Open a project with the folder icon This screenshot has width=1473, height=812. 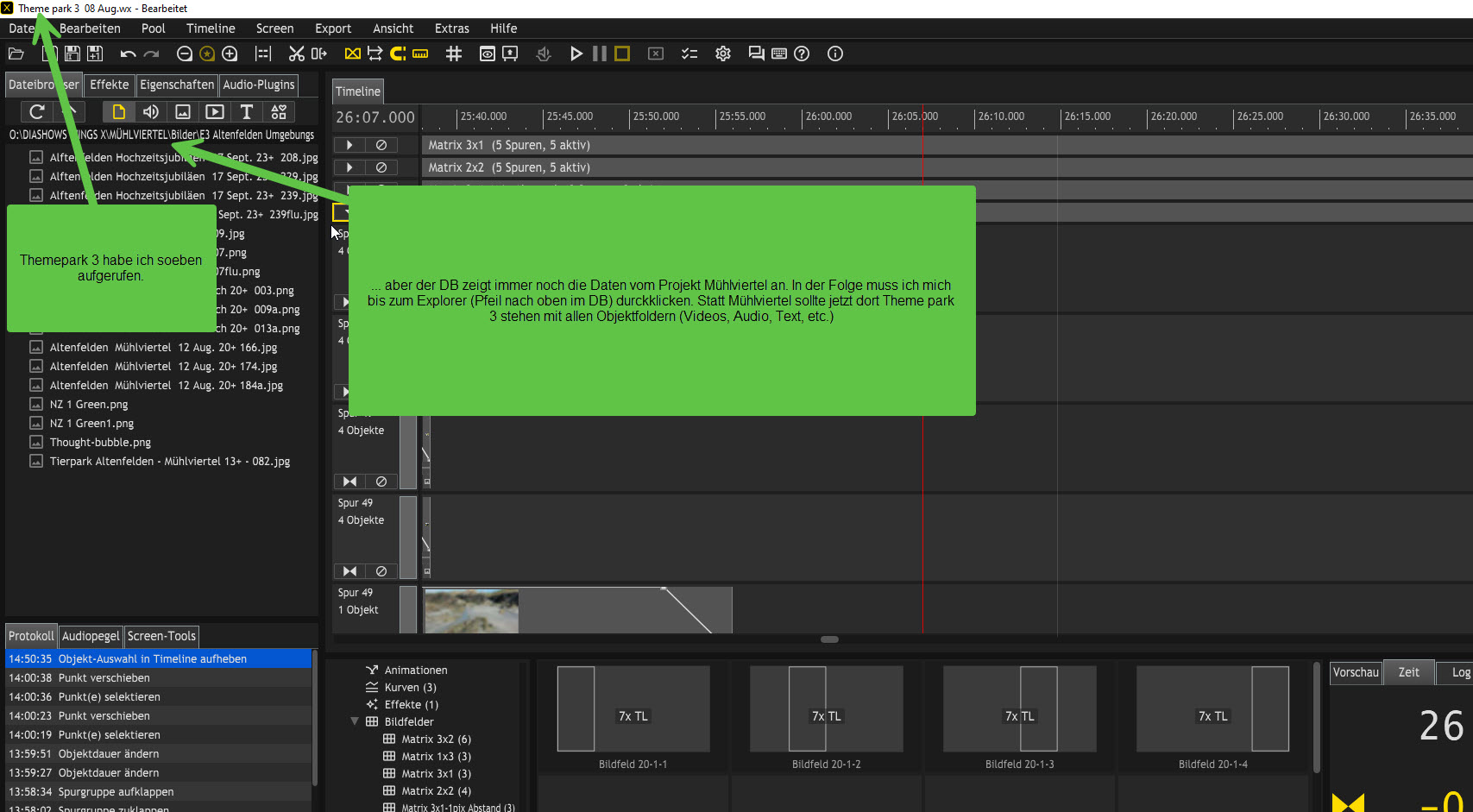point(16,54)
